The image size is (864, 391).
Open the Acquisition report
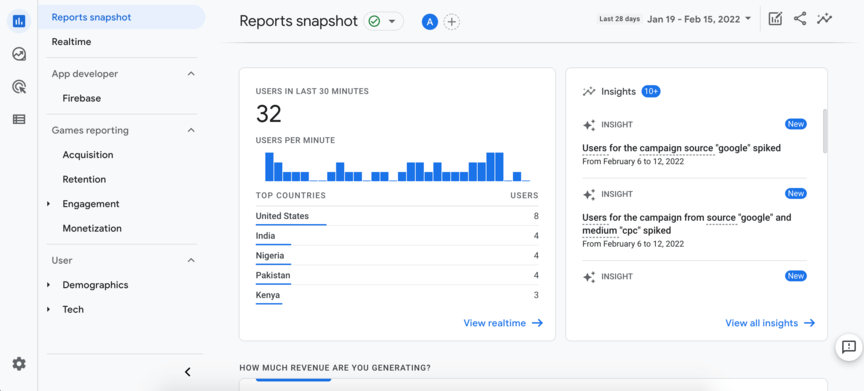click(88, 155)
